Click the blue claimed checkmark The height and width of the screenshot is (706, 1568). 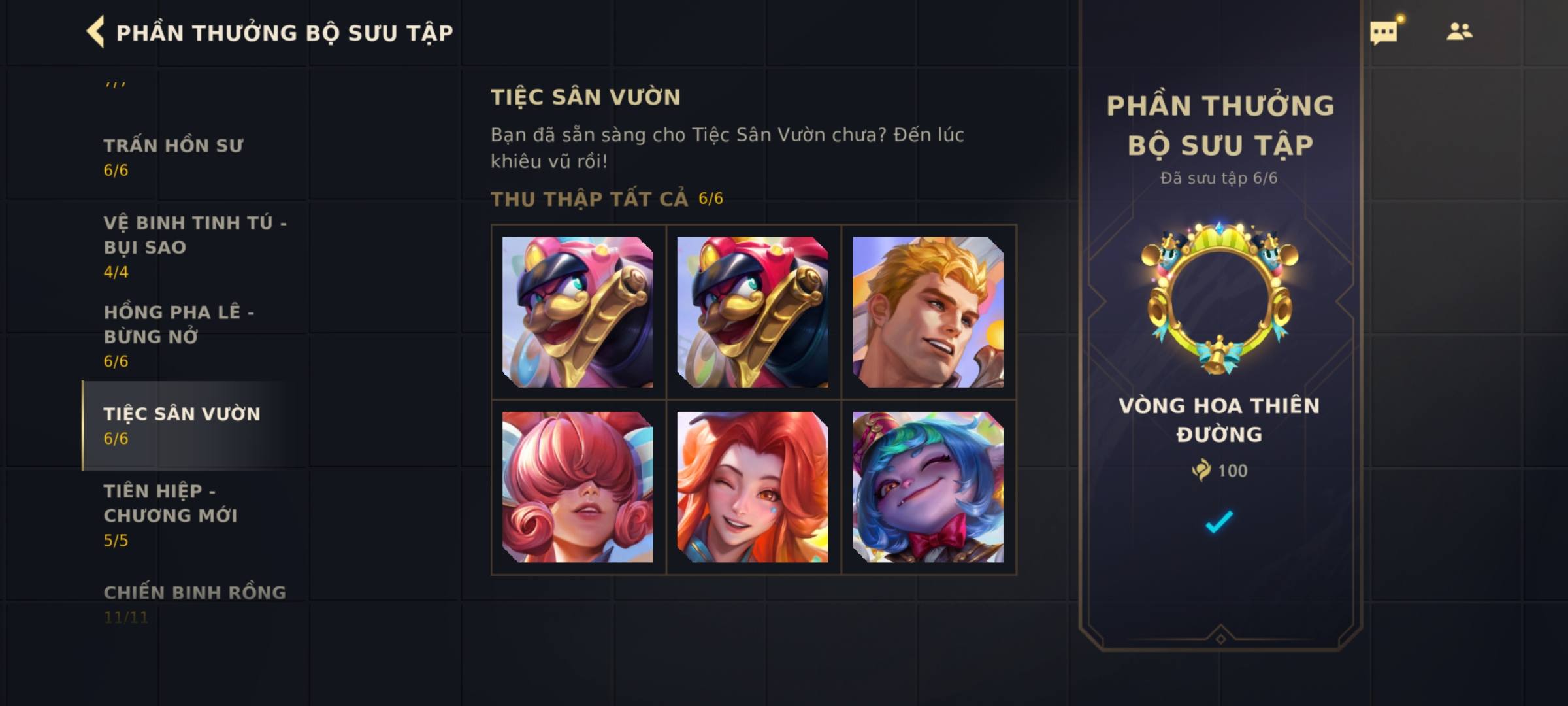[1219, 522]
